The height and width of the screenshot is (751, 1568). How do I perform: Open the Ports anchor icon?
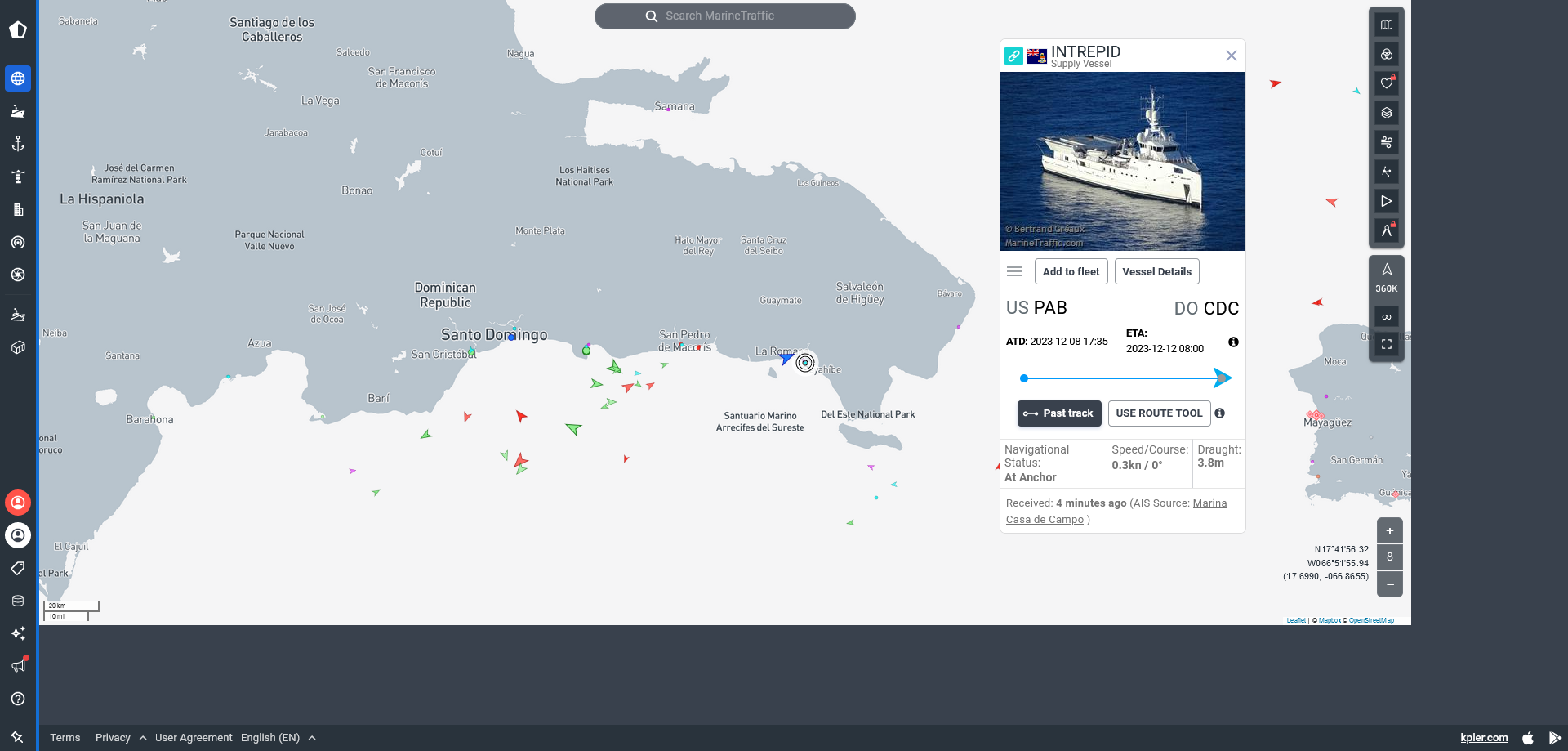click(x=18, y=144)
